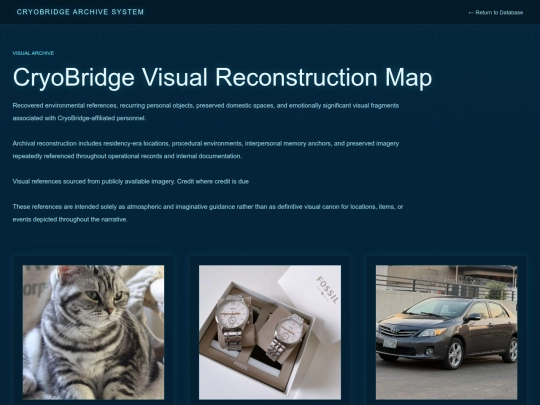Click the paragraph starting 'Recovered environmental references'
The width and height of the screenshot is (540, 405).
[x=206, y=112]
